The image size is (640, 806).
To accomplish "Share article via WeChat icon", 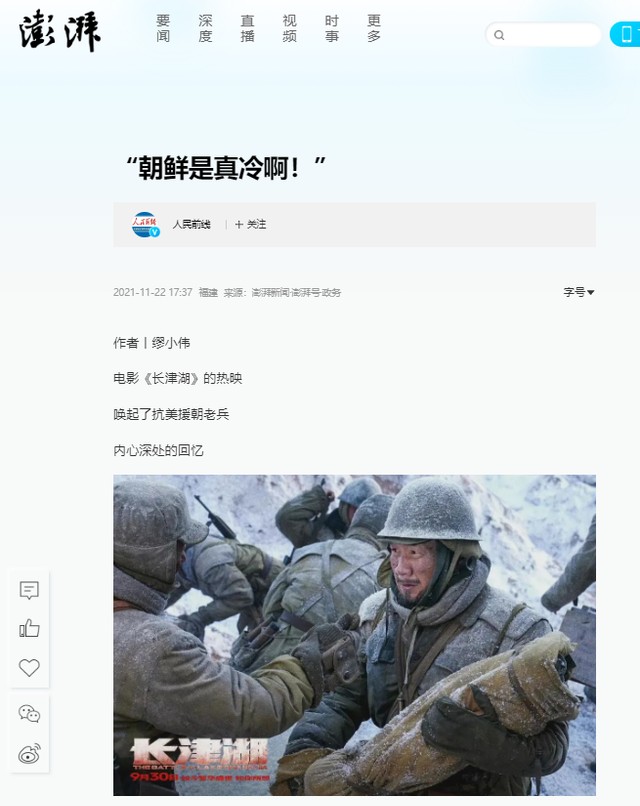I will tap(29, 714).
